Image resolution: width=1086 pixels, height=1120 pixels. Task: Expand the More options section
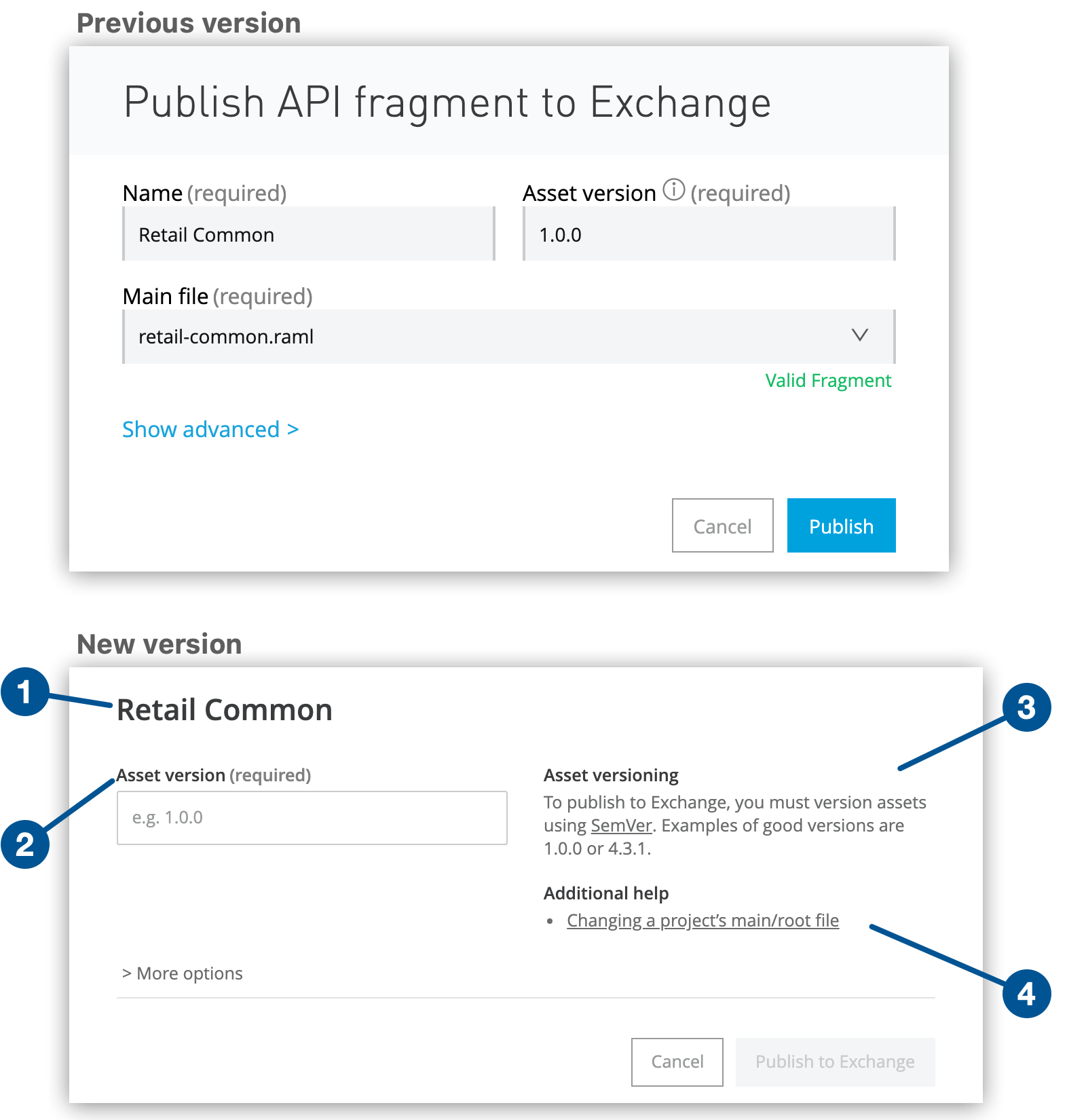point(182,973)
